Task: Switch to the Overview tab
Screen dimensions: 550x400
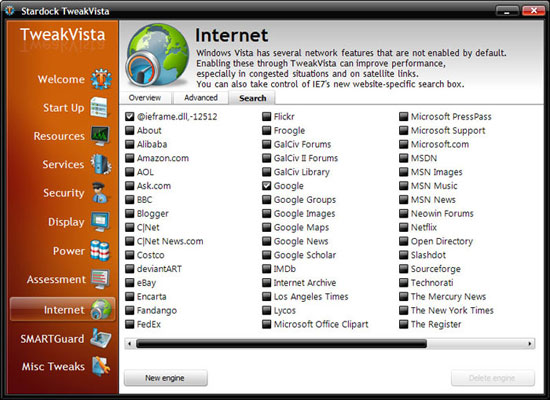Action: (x=145, y=98)
